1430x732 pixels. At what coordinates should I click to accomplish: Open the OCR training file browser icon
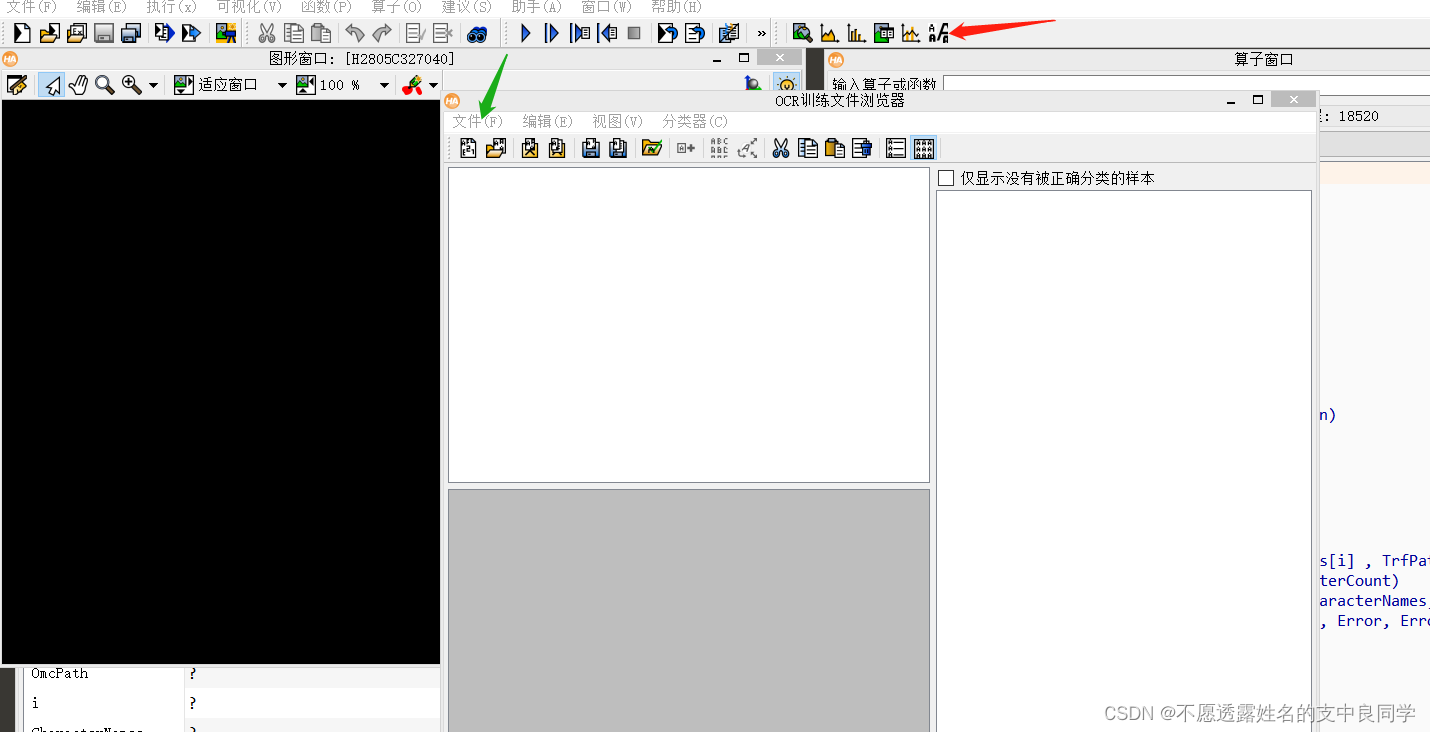tap(938, 33)
